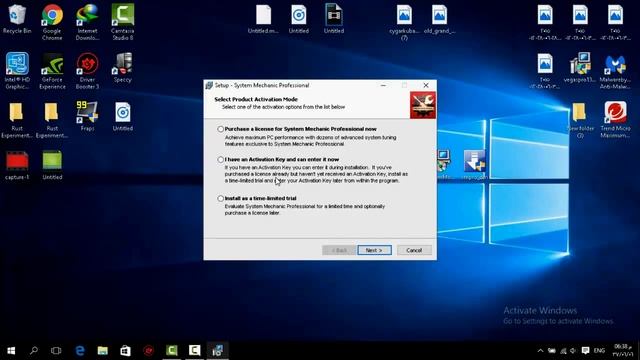Select Camtasia Studio 8 desktop icon
The height and width of the screenshot is (360, 640).
click(x=122, y=22)
